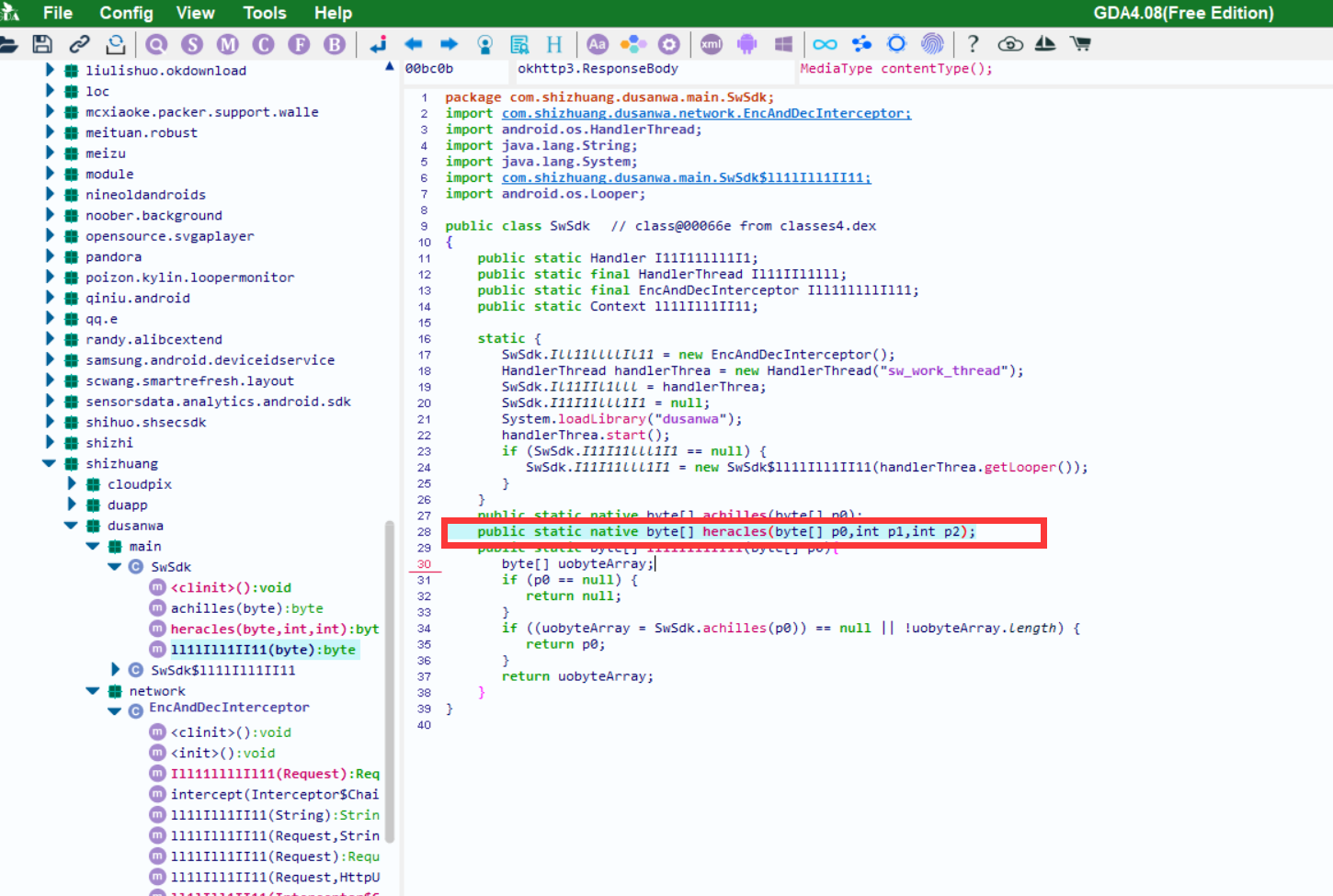Collapse the EncAndDecInterceptor class node
This screenshot has width=1333, height=896.
pos(115,711)
